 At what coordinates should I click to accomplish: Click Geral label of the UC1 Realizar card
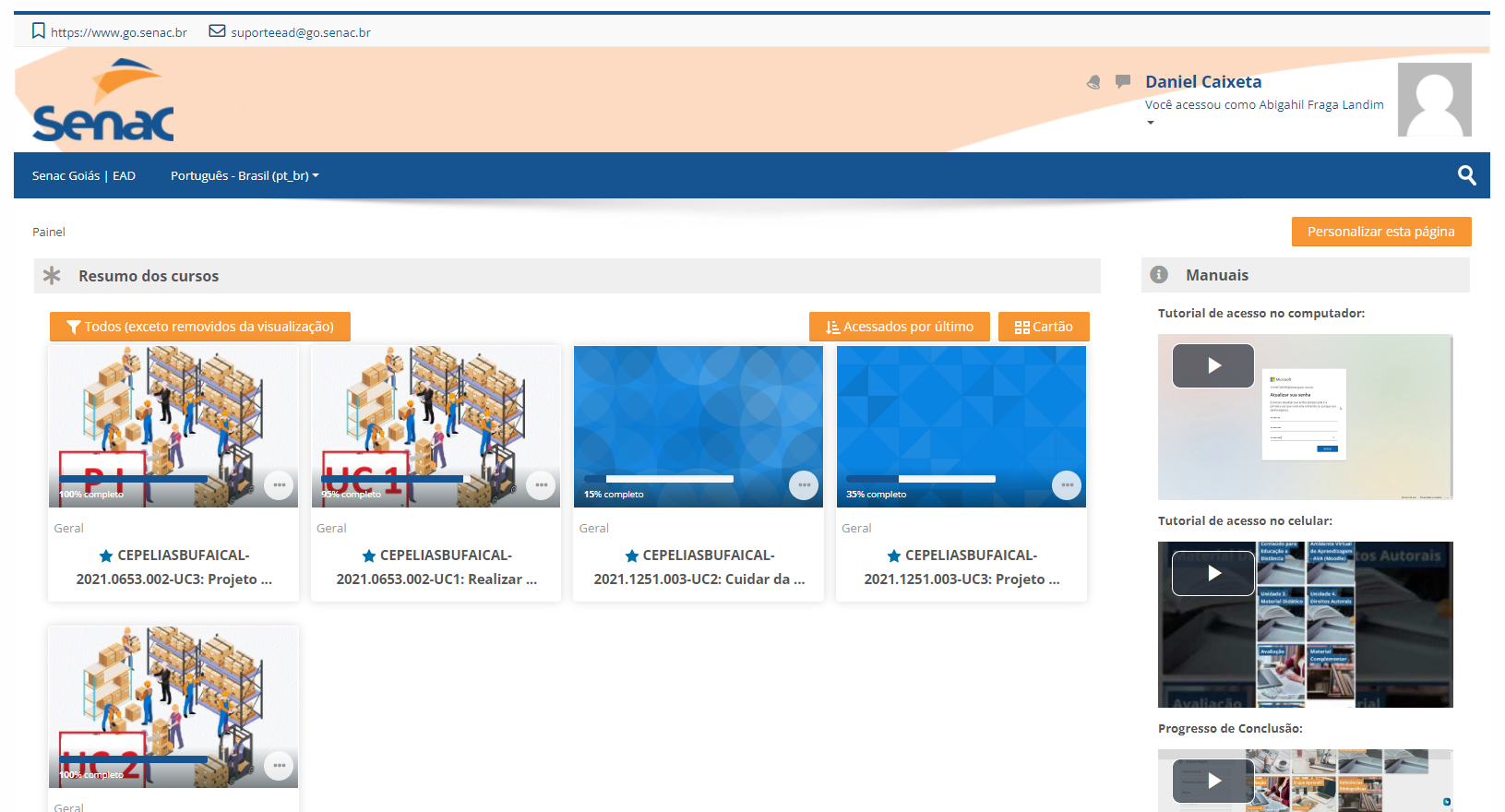331,528
